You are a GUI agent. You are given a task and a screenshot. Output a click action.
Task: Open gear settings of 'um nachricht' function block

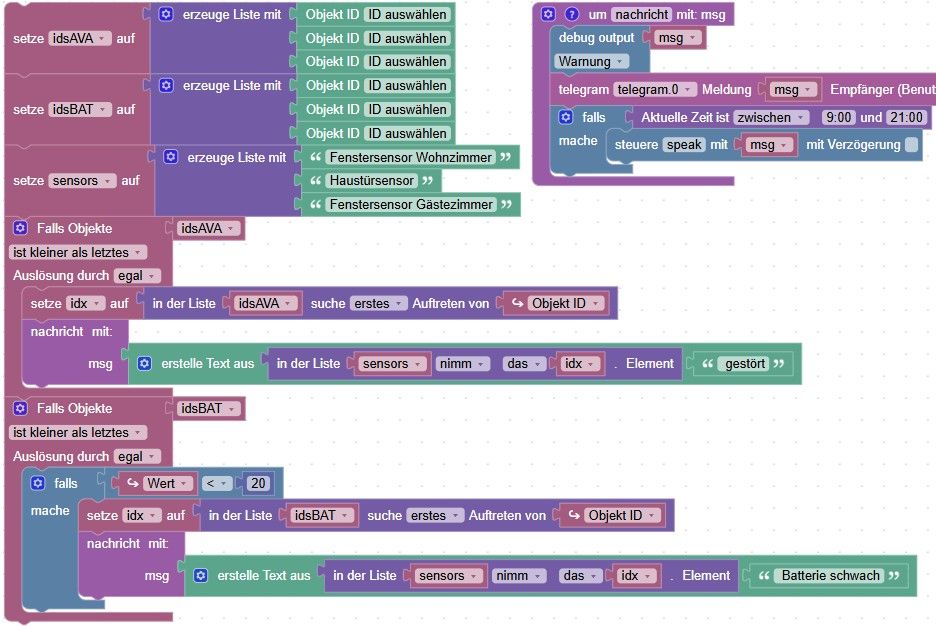click(x=548, y=14)
